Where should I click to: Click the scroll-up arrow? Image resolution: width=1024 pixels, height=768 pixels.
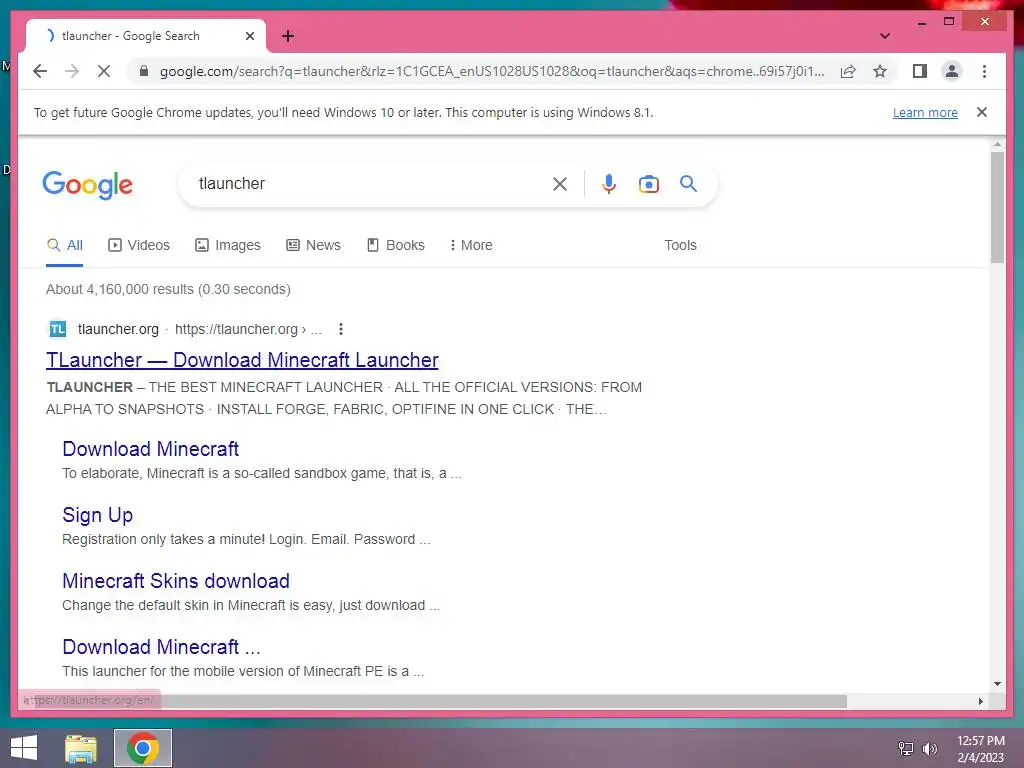coord(997,144)
